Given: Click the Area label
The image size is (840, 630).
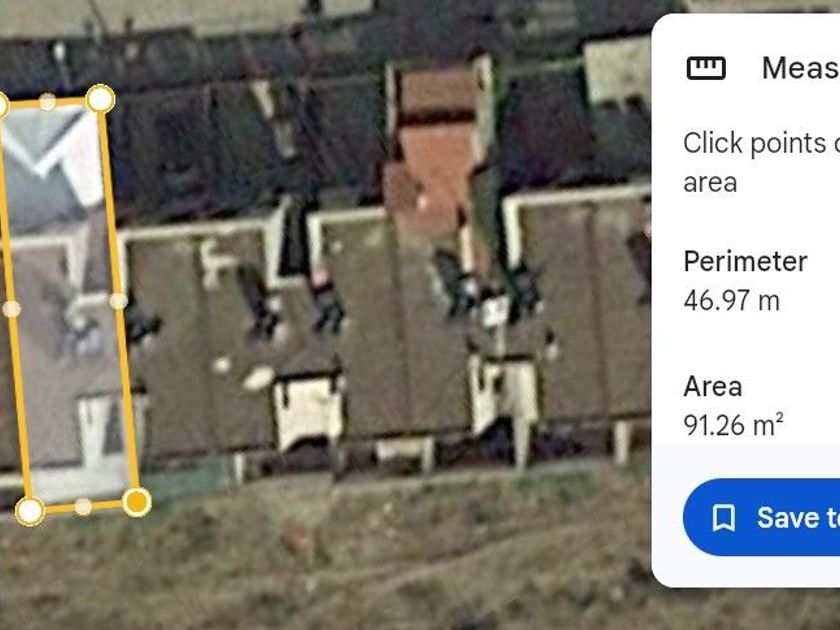Looking at the screenshot, I should click(712, 386).
